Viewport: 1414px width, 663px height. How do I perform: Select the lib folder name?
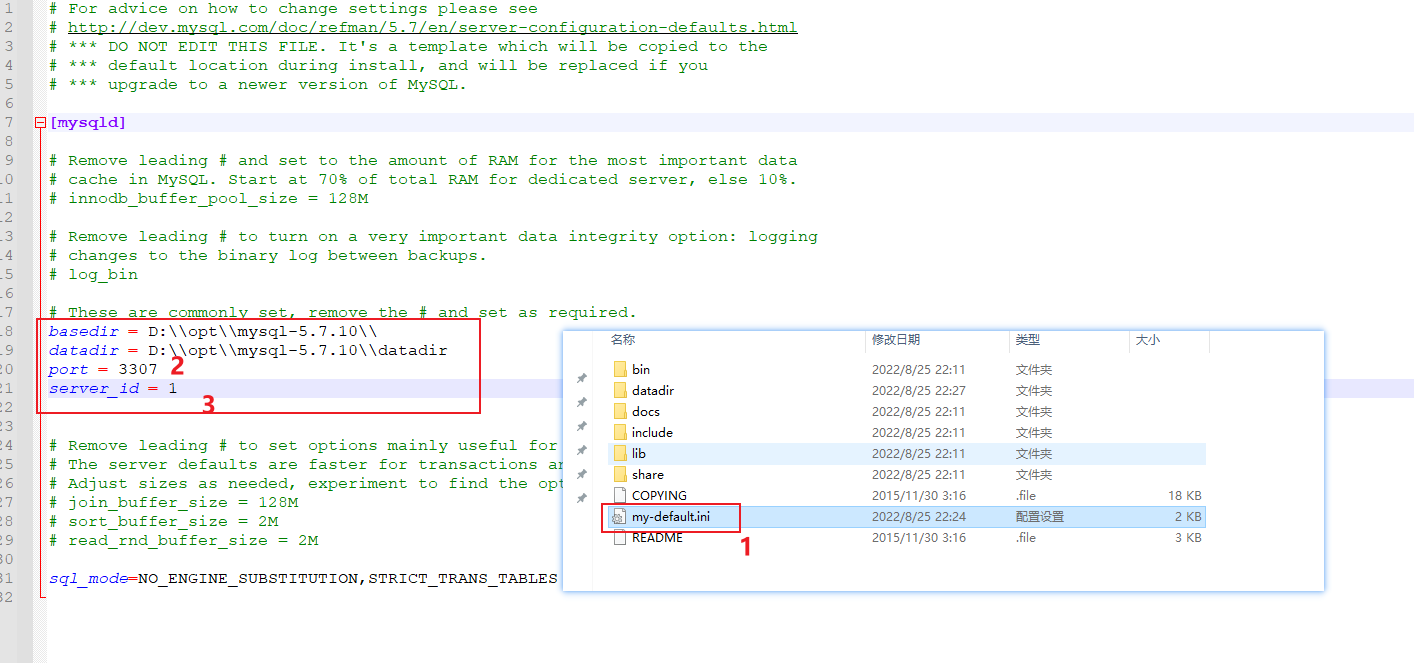point(639,454)
